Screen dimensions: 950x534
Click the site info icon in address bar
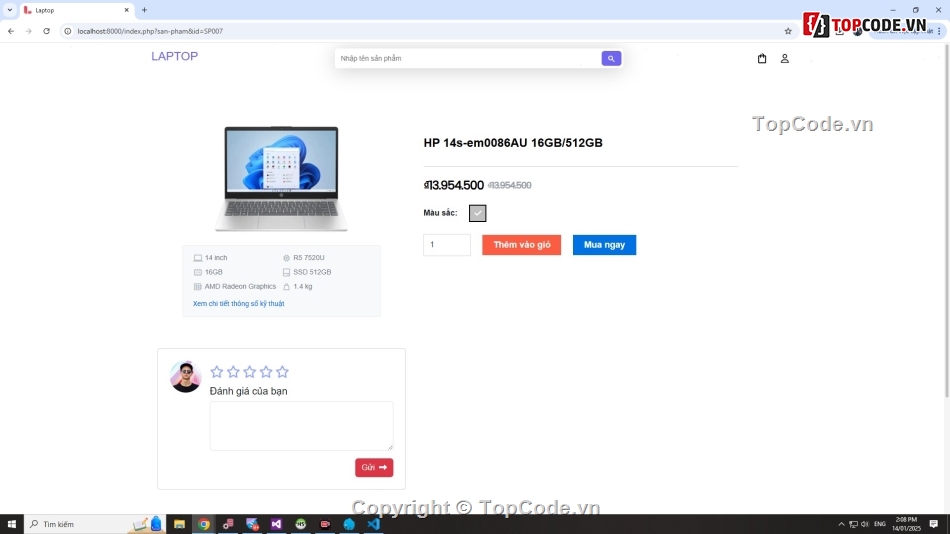68,31
